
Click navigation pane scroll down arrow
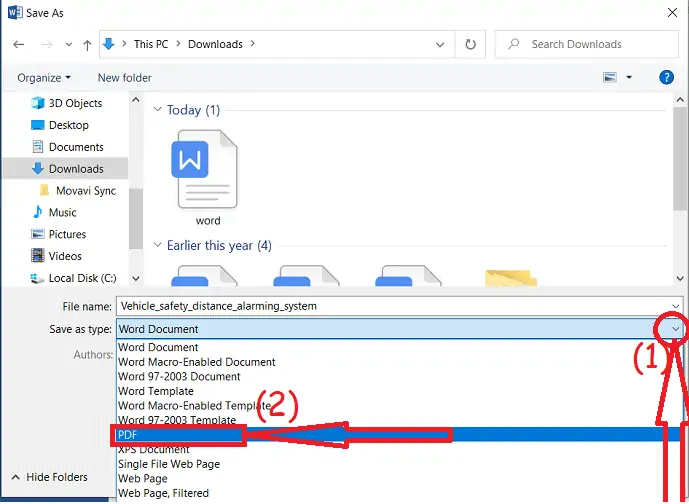pos(136,278)
